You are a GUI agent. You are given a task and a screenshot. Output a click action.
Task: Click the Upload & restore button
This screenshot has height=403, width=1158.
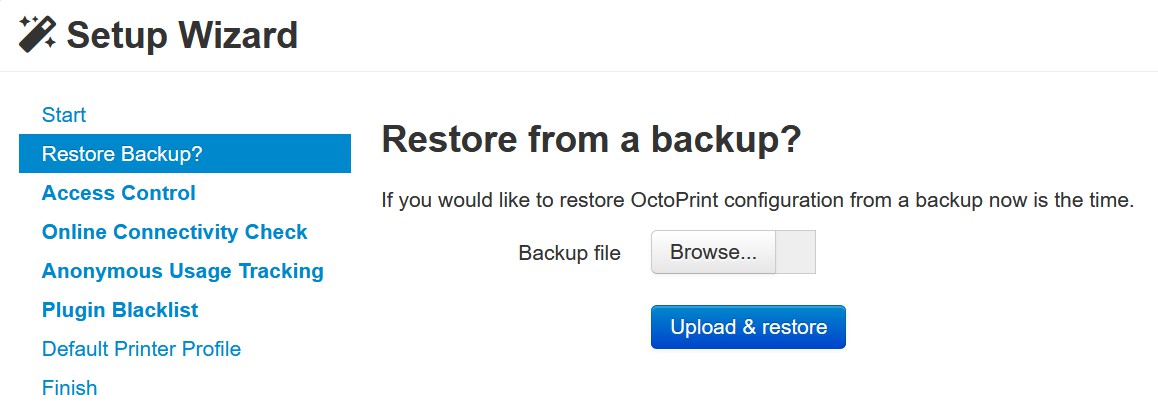[748, 327]
